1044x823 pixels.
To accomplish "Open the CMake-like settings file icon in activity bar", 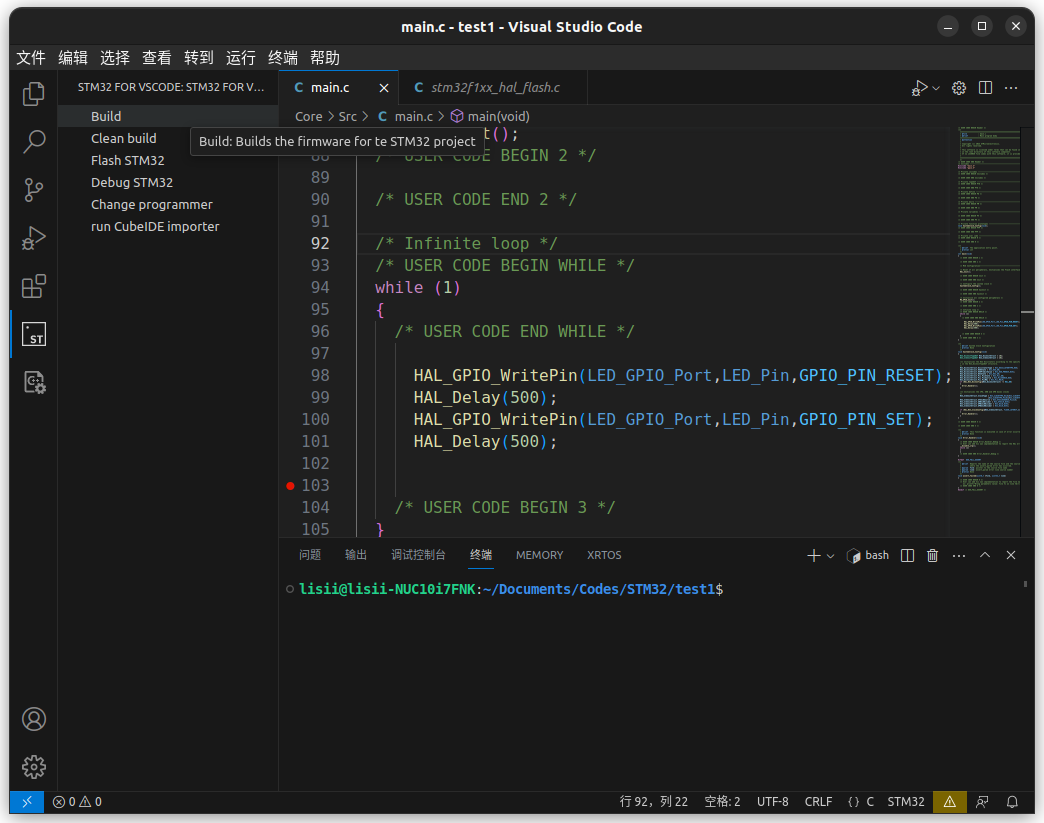I will (x=33, y=382).
